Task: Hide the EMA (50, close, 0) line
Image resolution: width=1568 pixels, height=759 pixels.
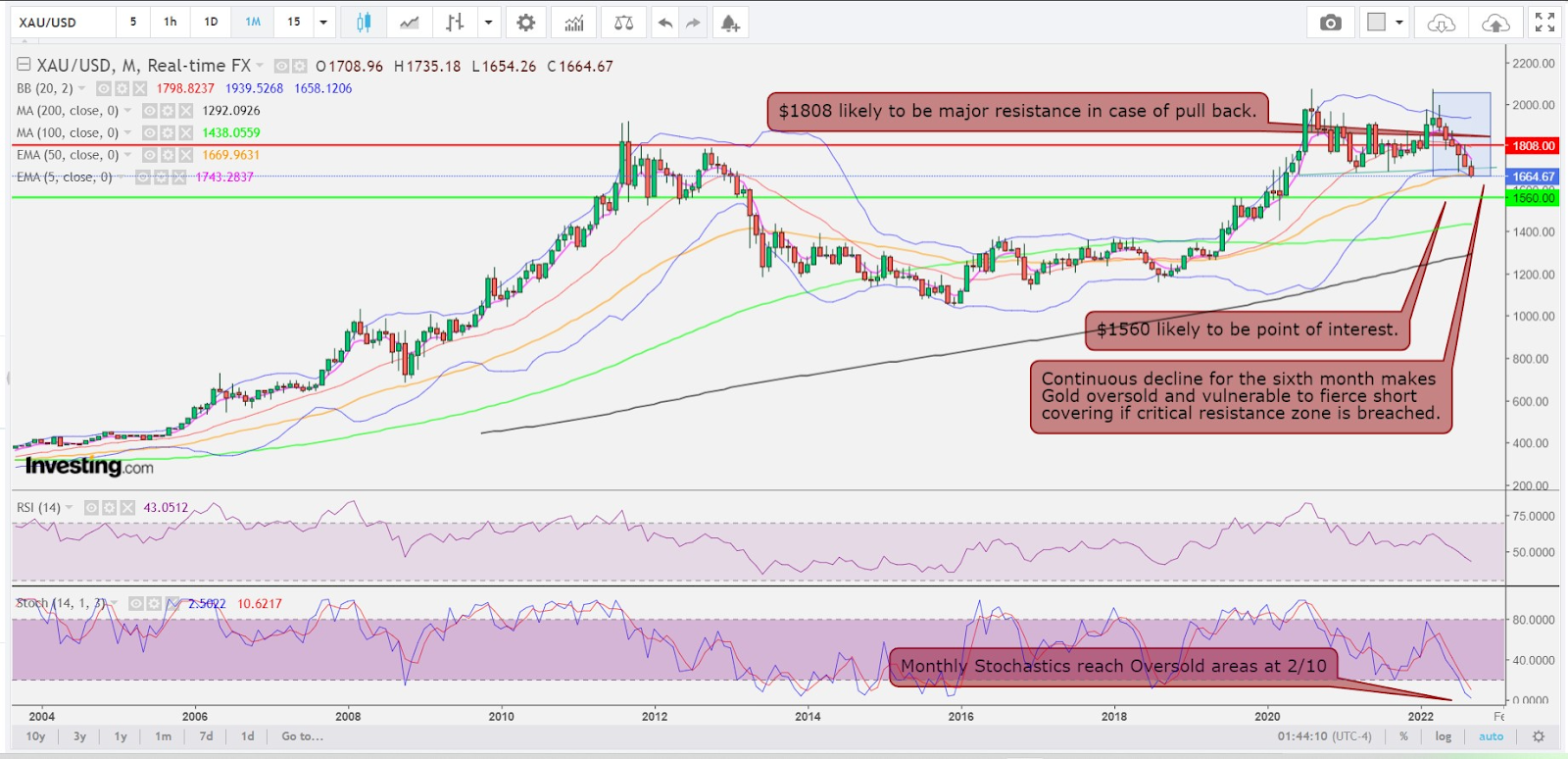Action: (x=149, y=155)
